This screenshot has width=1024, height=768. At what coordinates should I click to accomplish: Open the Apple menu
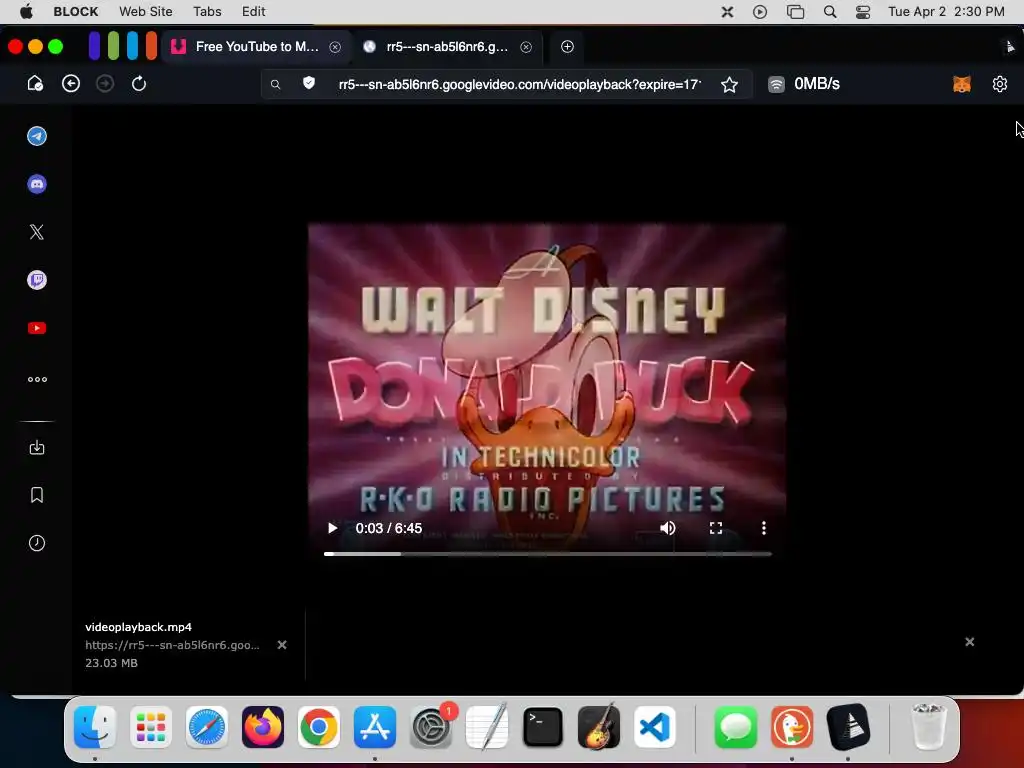click(x=26, y=11)
